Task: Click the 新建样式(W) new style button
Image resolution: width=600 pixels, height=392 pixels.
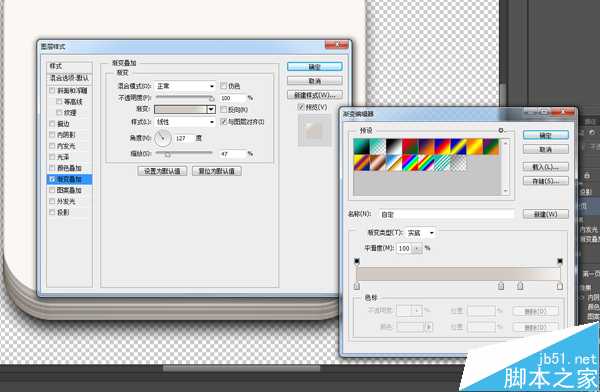Action: pyautogui.click(x=315, y=95)
